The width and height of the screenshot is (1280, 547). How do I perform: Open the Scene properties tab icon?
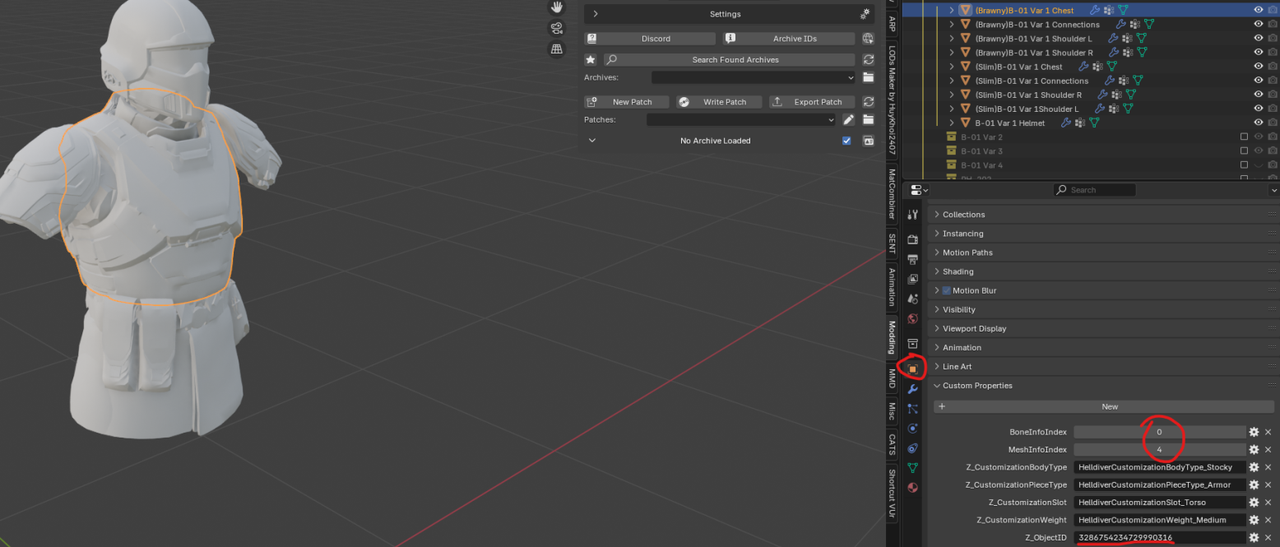coord(912,299)
